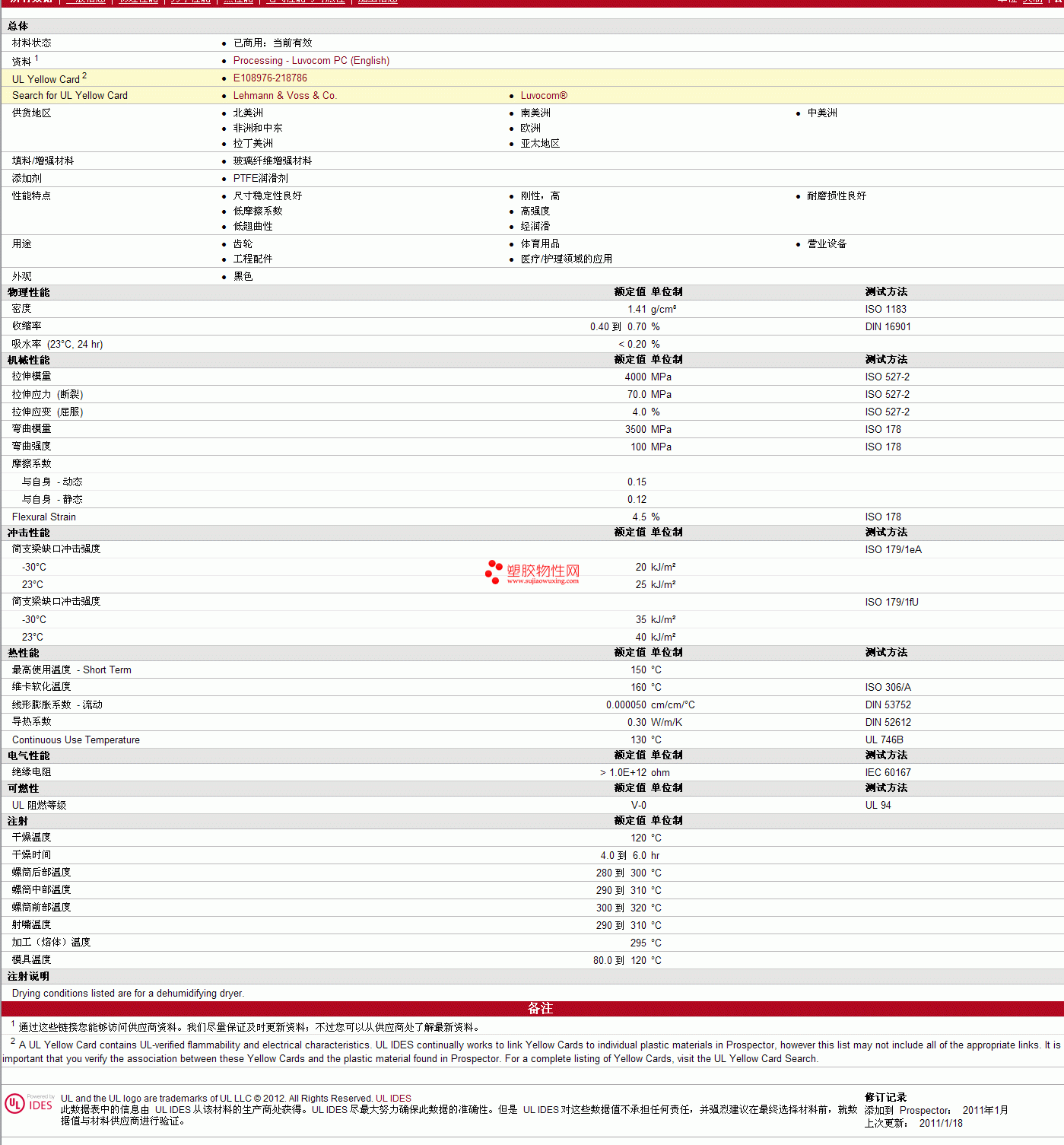
Task: Click the 黑色 appearance value
Action: [x=243, y=277]
